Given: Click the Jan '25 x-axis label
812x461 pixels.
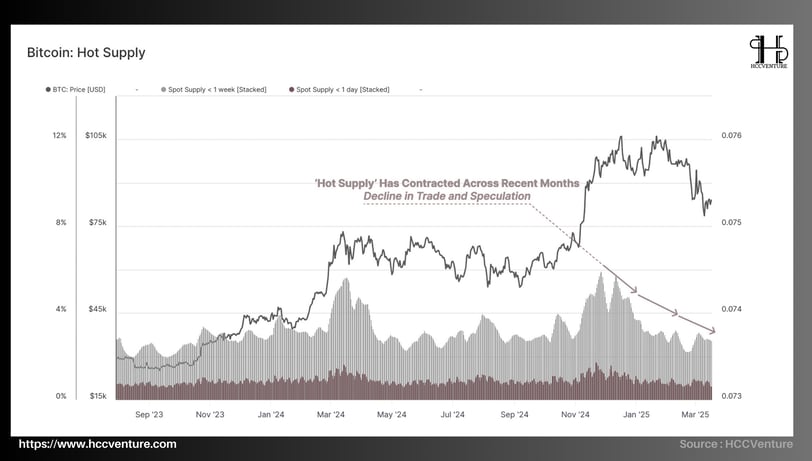Looking at the screenshot, I should (636, 414).
